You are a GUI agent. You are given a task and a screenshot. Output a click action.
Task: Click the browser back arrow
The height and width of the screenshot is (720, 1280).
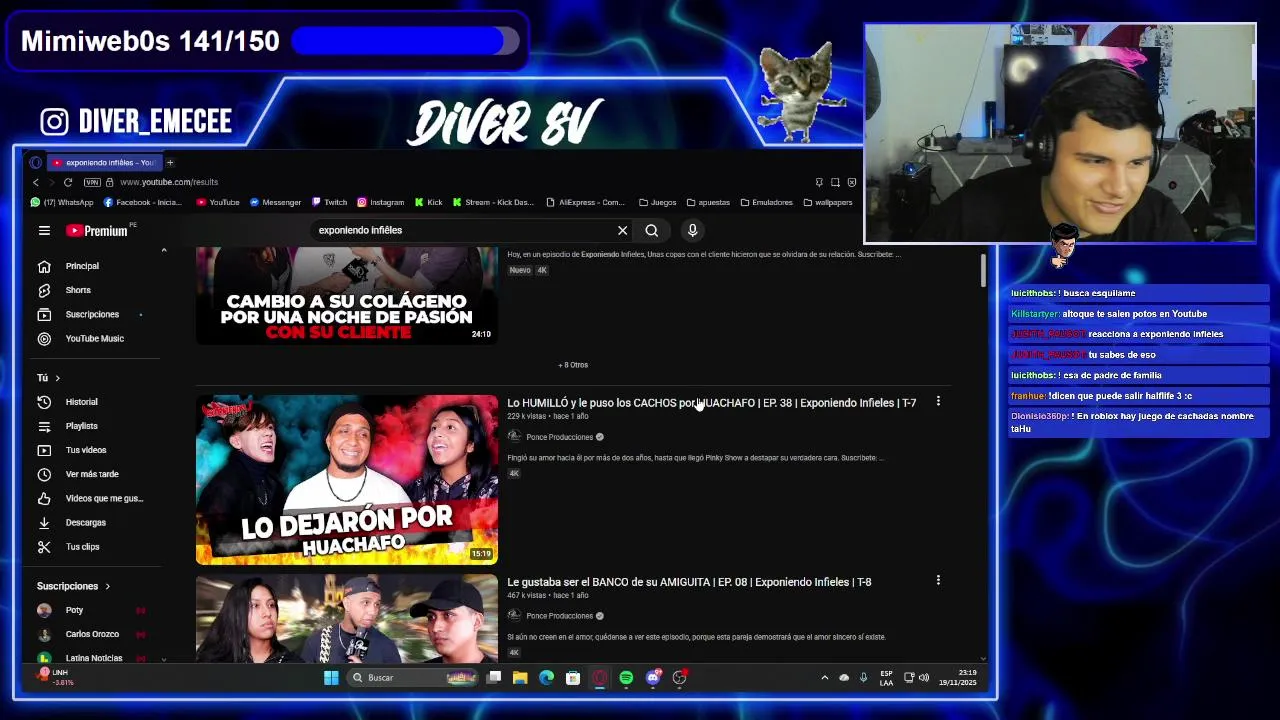pos(36,182)
